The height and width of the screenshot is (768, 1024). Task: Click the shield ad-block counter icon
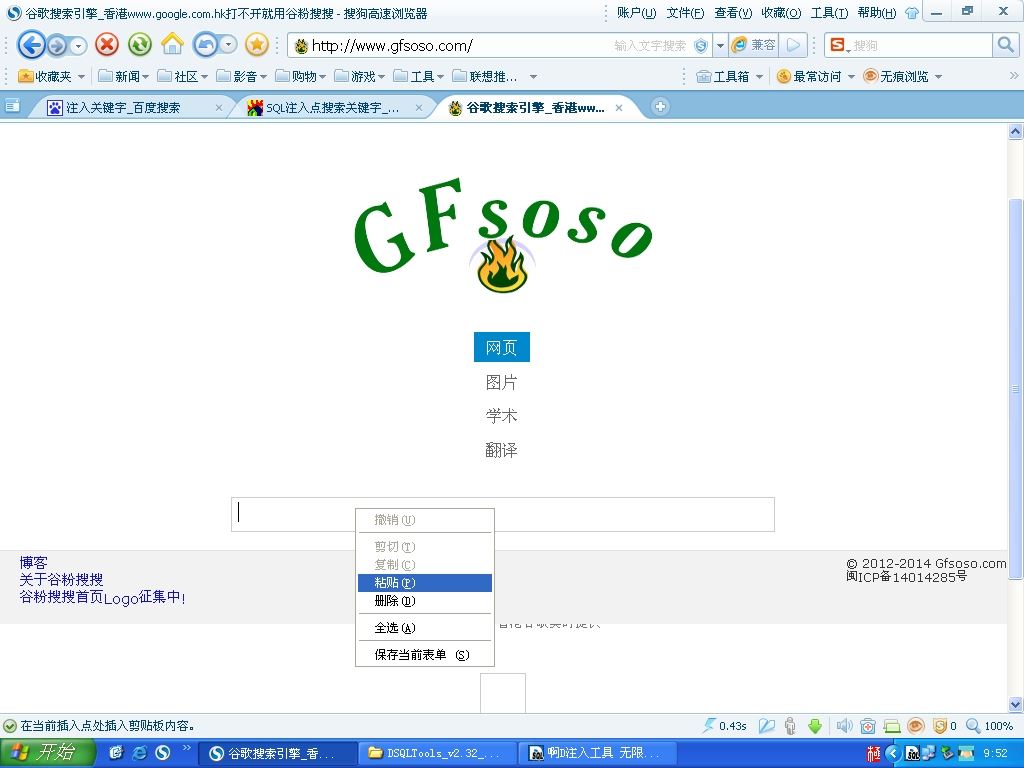(x=945, y=726)
